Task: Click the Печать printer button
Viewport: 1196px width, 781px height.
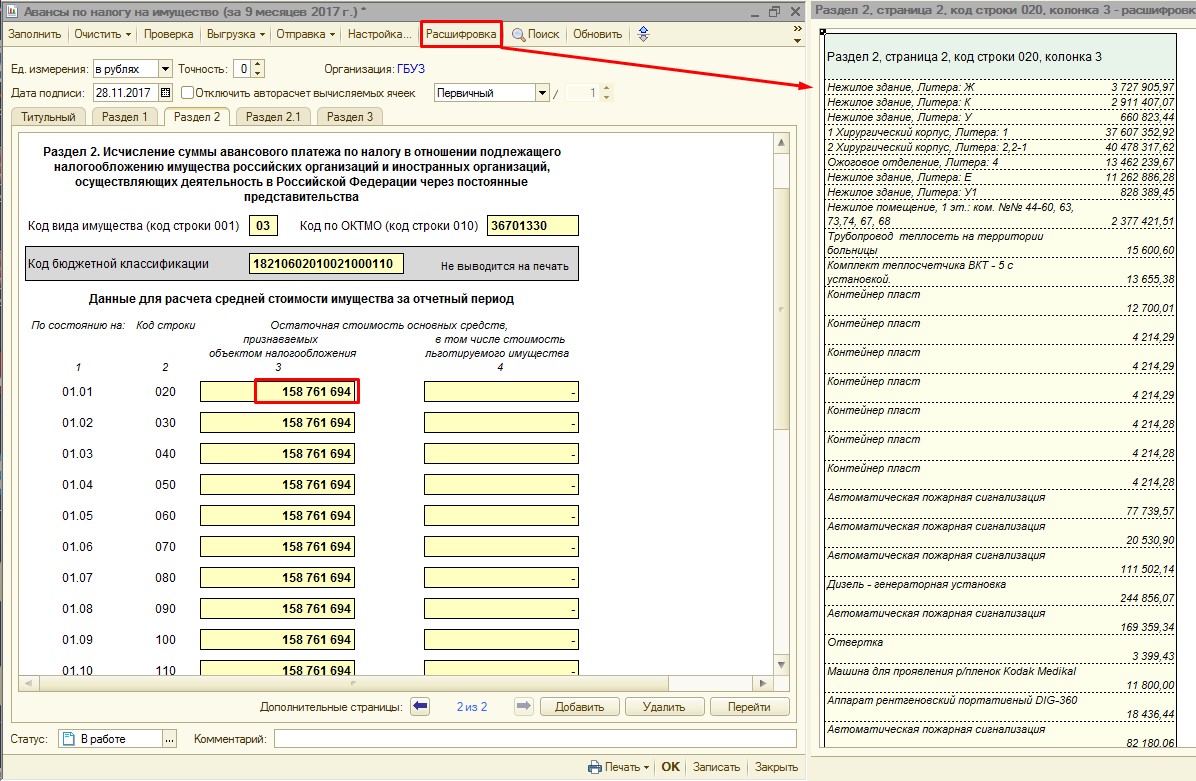Action: pyautogui.click(x=619, y=767)
